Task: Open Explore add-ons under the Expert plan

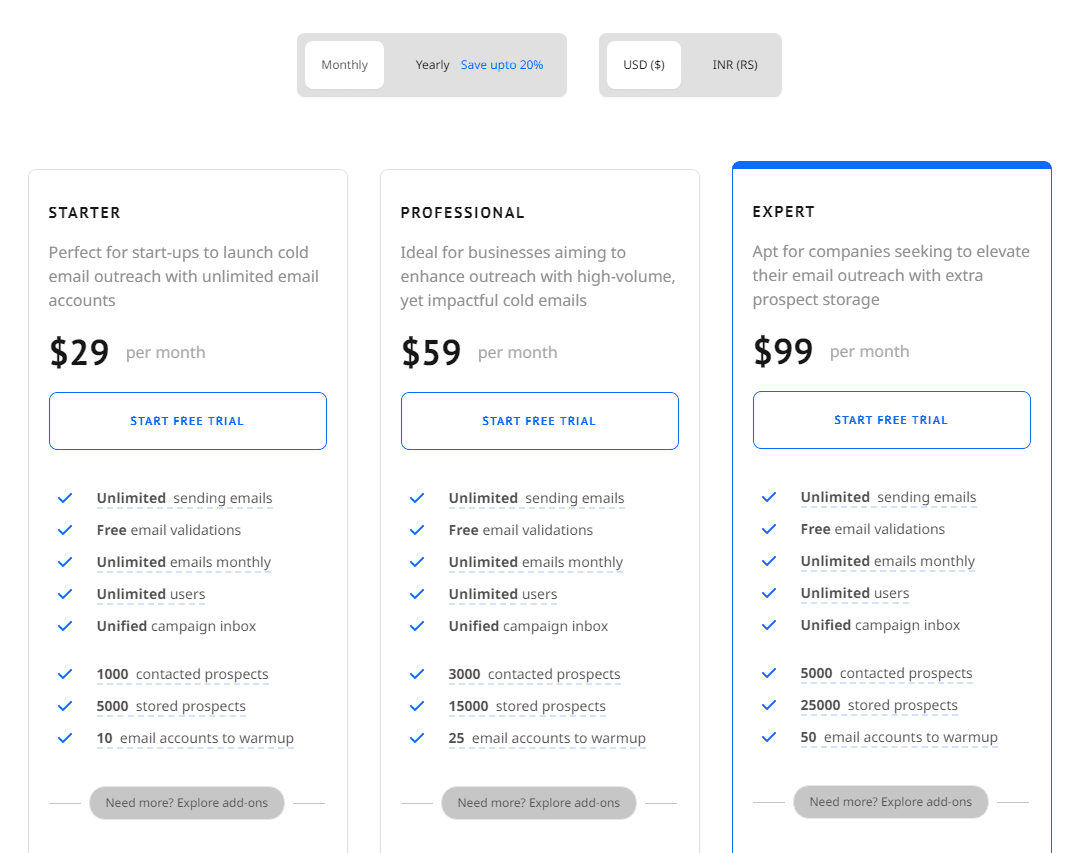Action: point(890,801)
